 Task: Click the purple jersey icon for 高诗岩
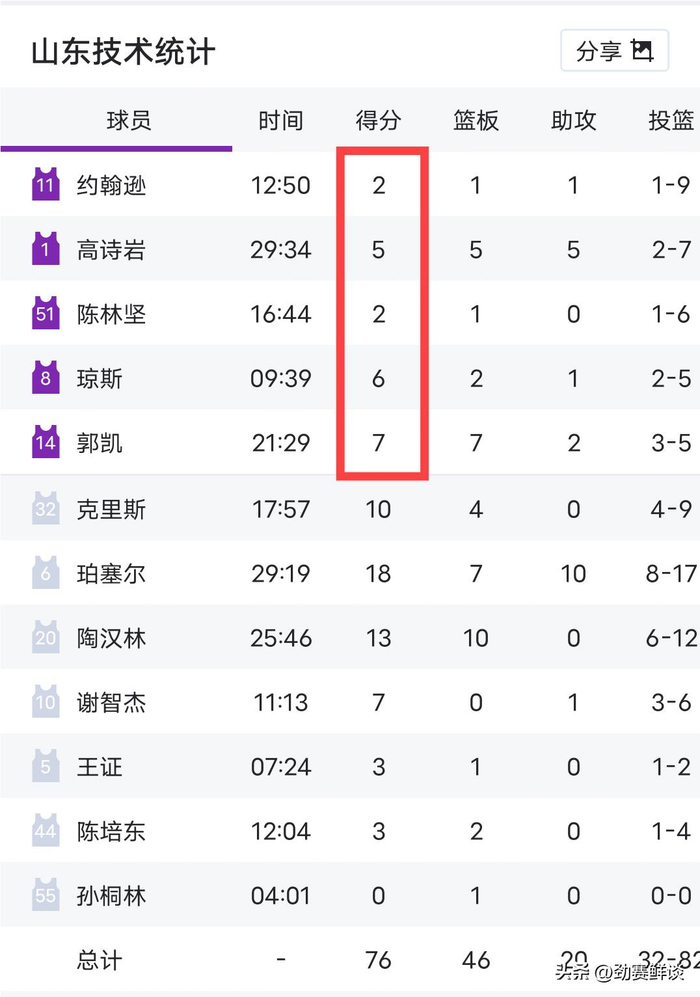pos(44,249)
